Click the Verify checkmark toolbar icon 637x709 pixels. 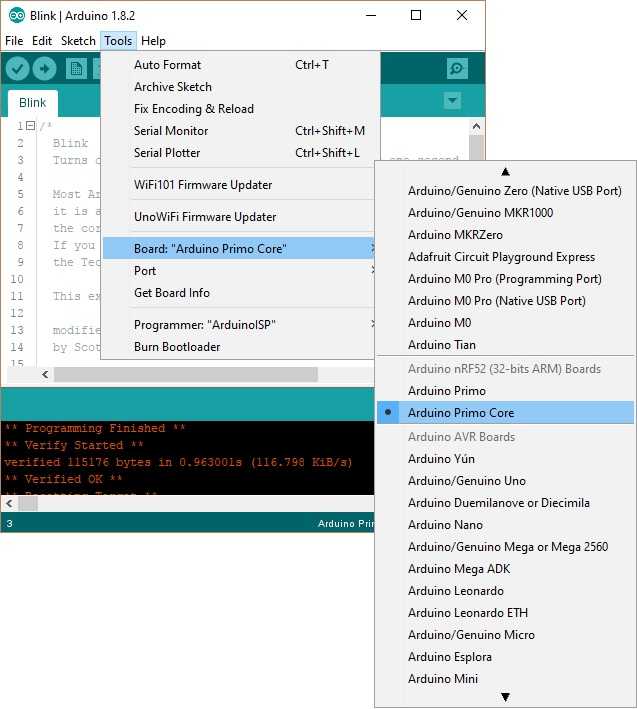coord(17,68)
